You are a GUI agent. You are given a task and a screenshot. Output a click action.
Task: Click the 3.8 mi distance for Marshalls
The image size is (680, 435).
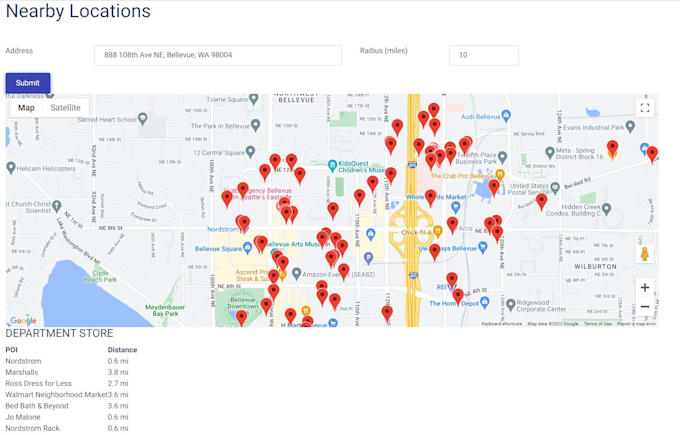[x=118, y=372]
